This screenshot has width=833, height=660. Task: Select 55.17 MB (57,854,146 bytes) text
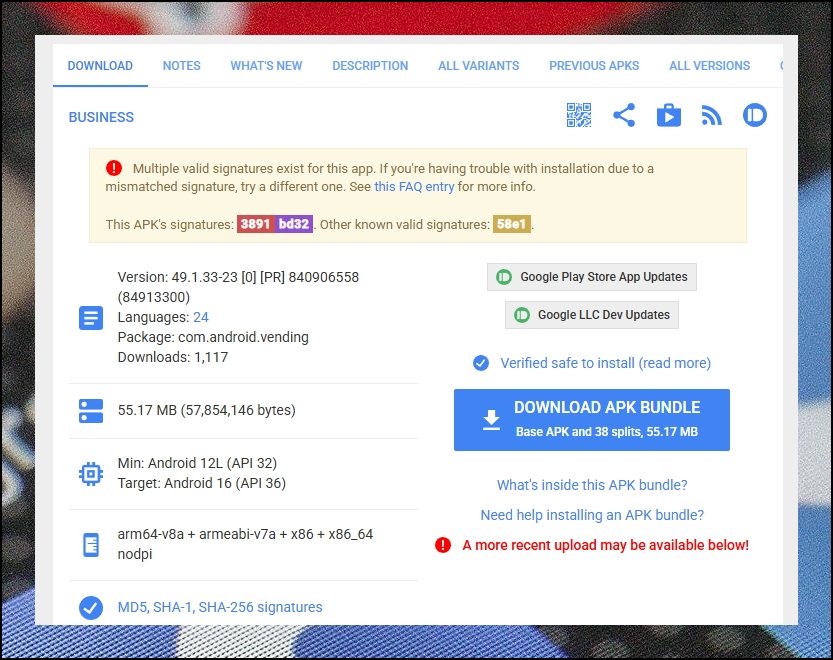(x=207, y=410)
